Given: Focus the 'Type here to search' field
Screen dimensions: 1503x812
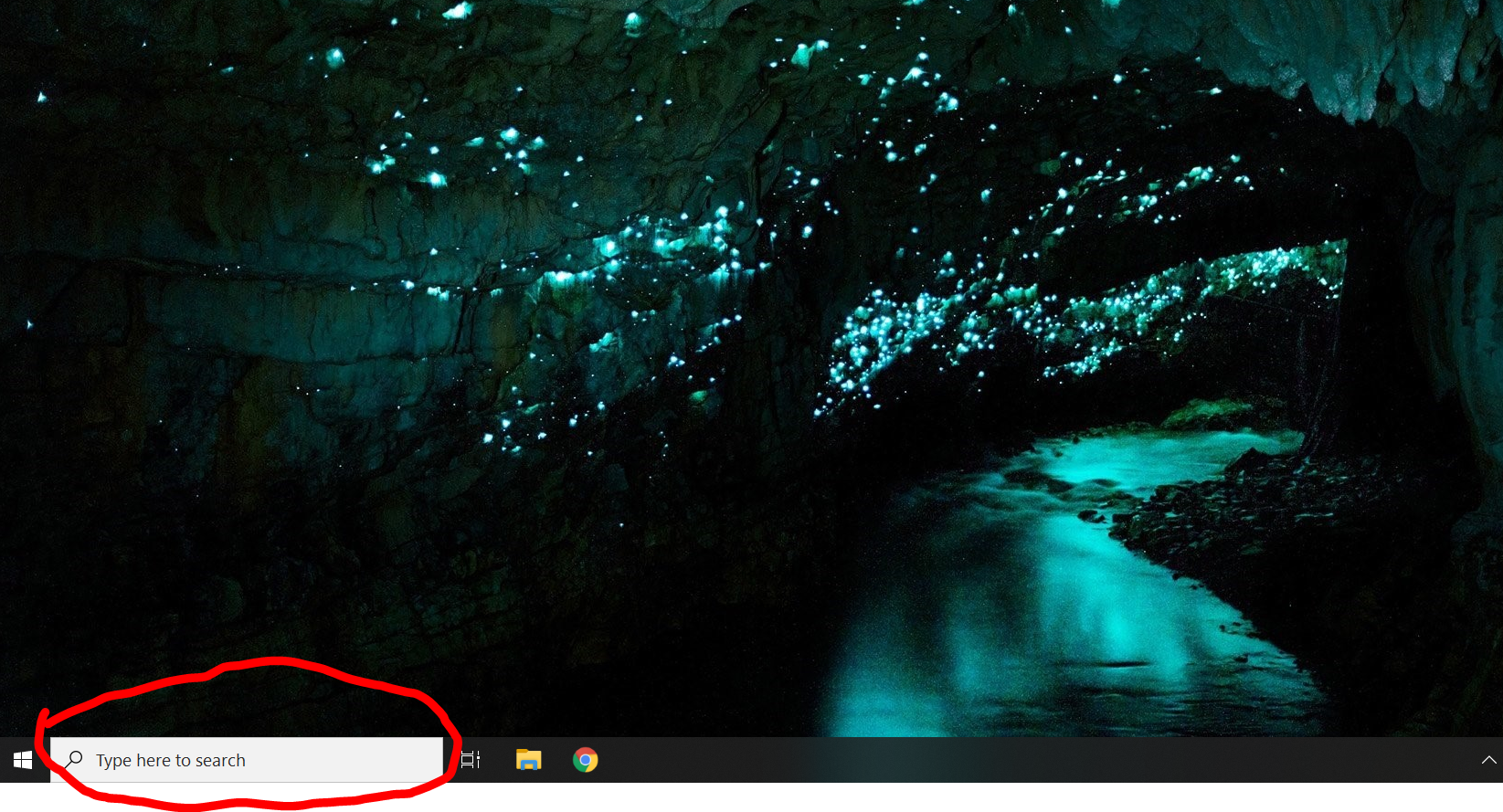Looking at the screenshot, I should coord(247,760).
